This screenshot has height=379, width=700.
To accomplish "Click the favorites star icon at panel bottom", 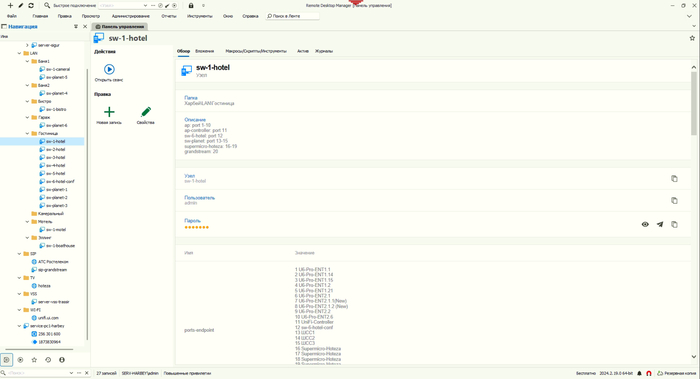I will pos(34,360).
